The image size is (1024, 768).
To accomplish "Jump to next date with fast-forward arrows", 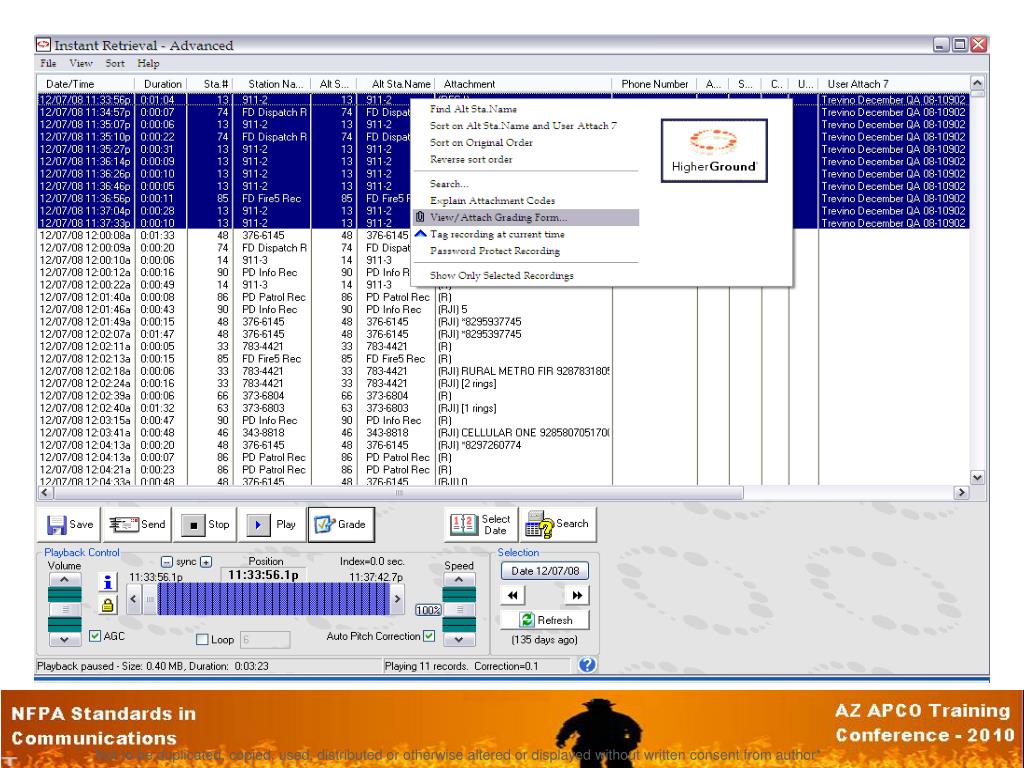I will (577, 595).
